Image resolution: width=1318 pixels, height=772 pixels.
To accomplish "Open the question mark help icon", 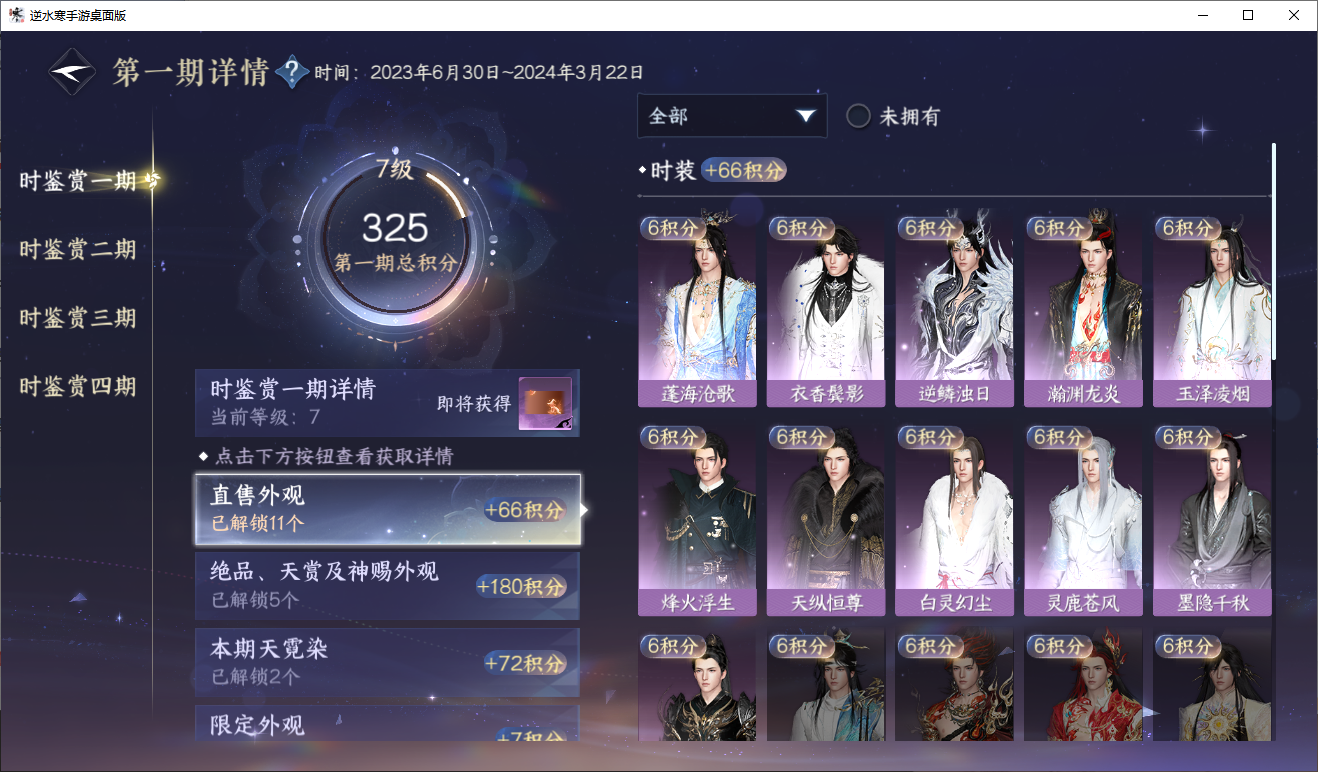I will pyautogui.click(x=291, y=72).
